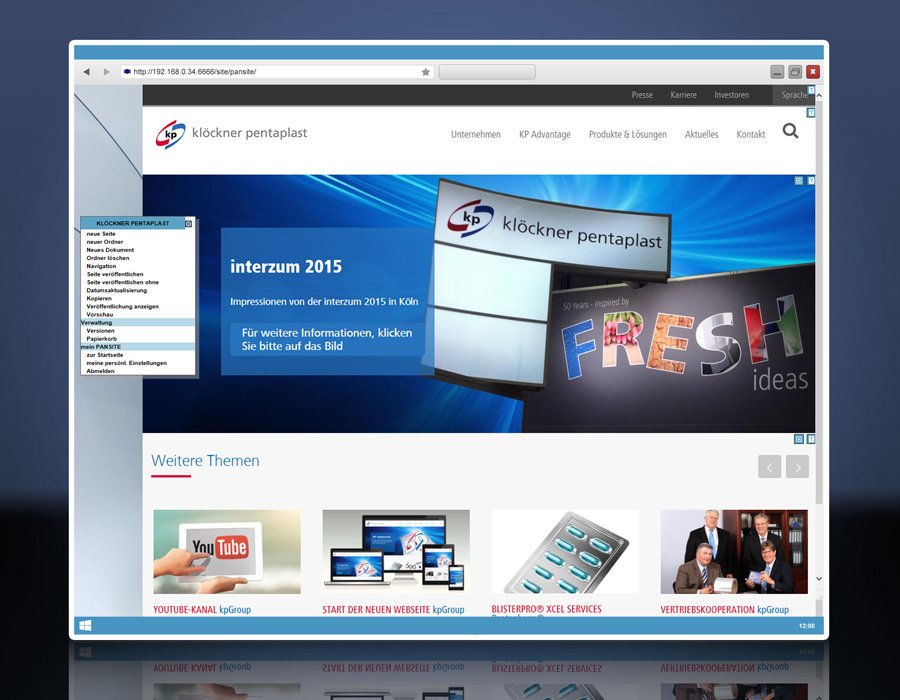Select 'Navigation' in the panel
The image size is (900, 700).
coord(102,266)
